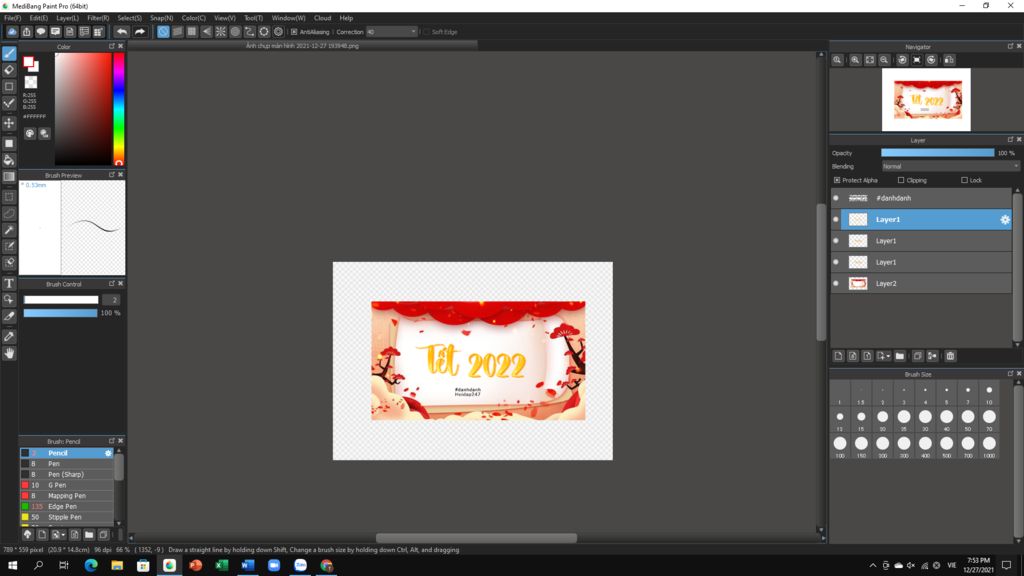
Task: Open the Snap(N) menu
Action: point(161,18)
